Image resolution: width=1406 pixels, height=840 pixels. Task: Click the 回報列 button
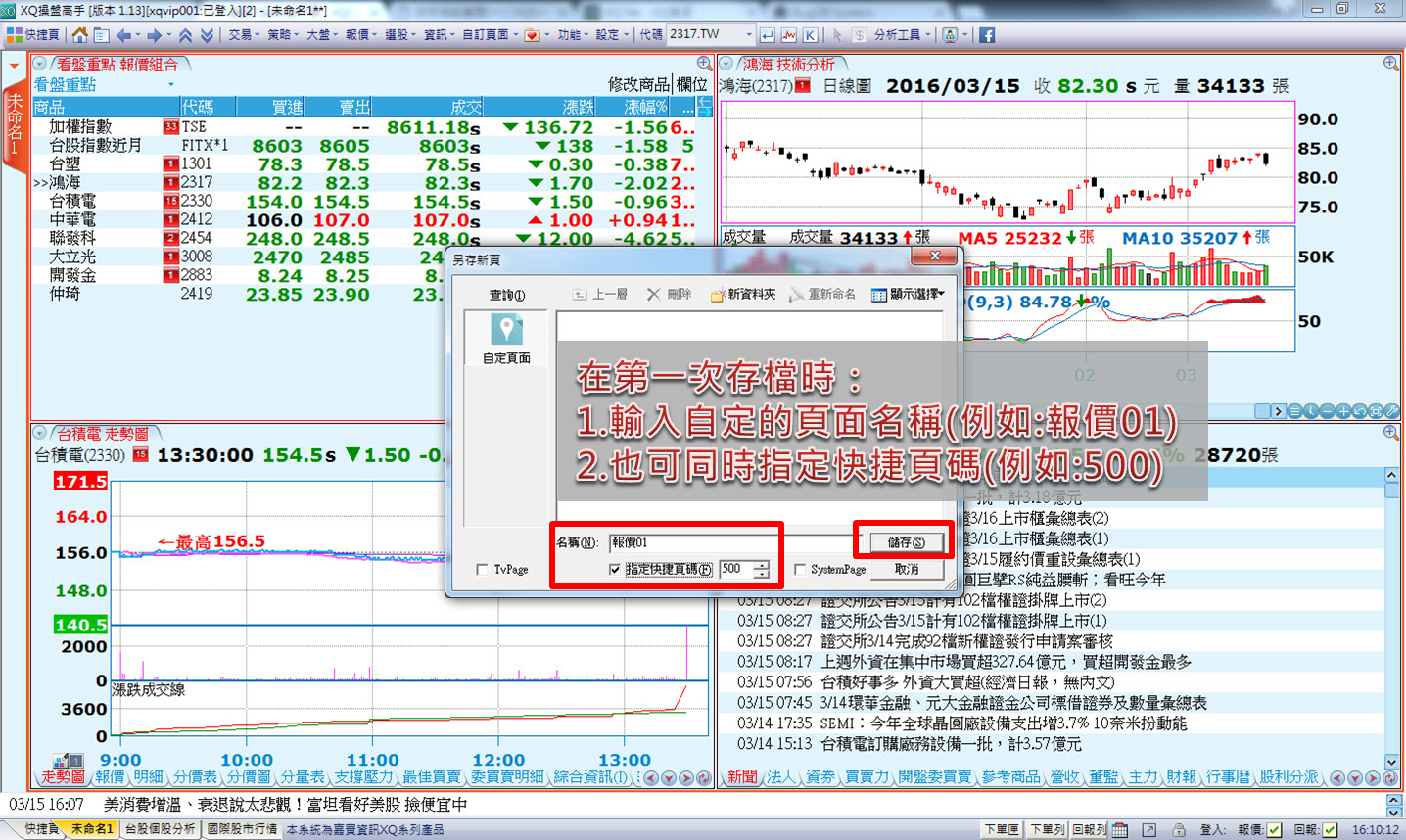tap(1089, 829)
